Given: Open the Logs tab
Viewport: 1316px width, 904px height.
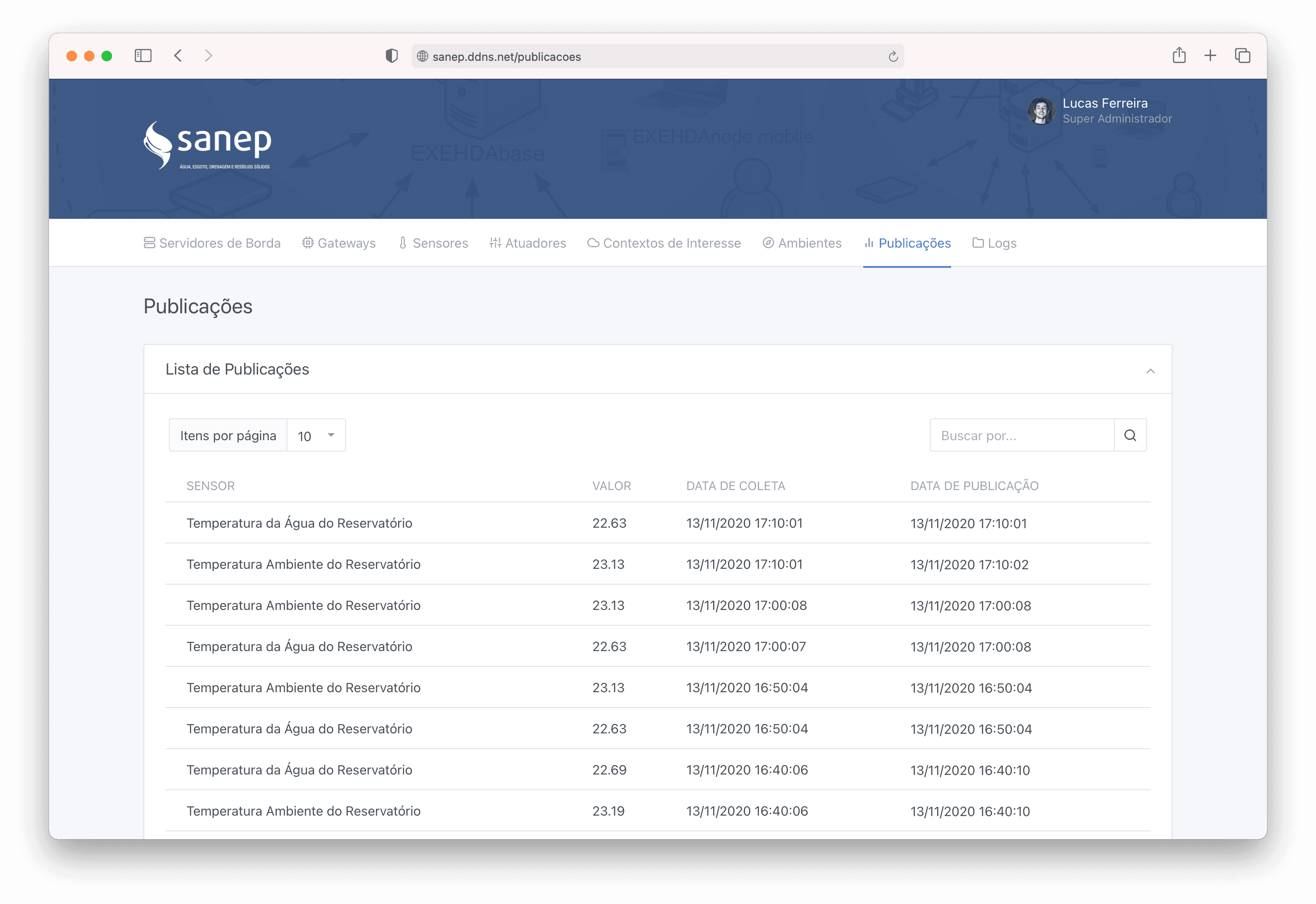Looking at the screenshot, I should [994, 243].
